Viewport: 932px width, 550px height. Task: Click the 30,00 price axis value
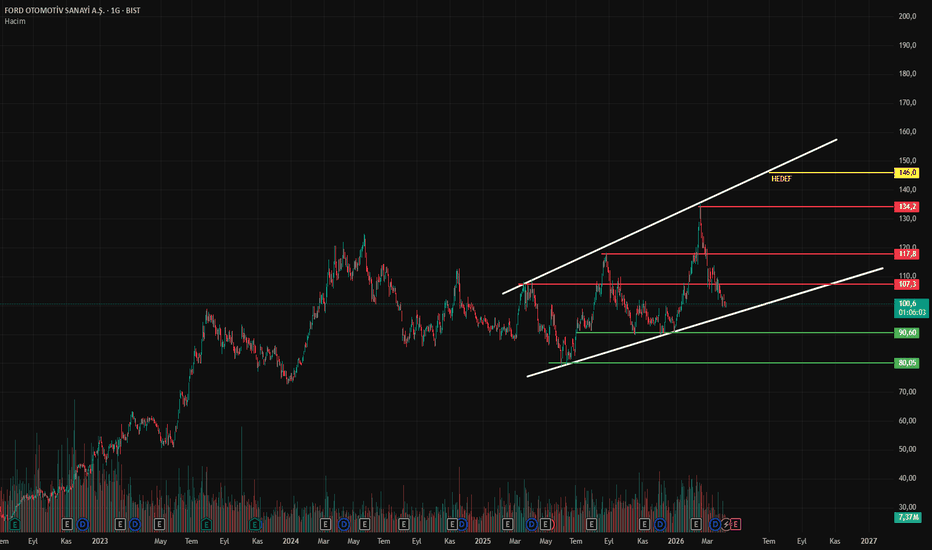(x=907, y=507)
